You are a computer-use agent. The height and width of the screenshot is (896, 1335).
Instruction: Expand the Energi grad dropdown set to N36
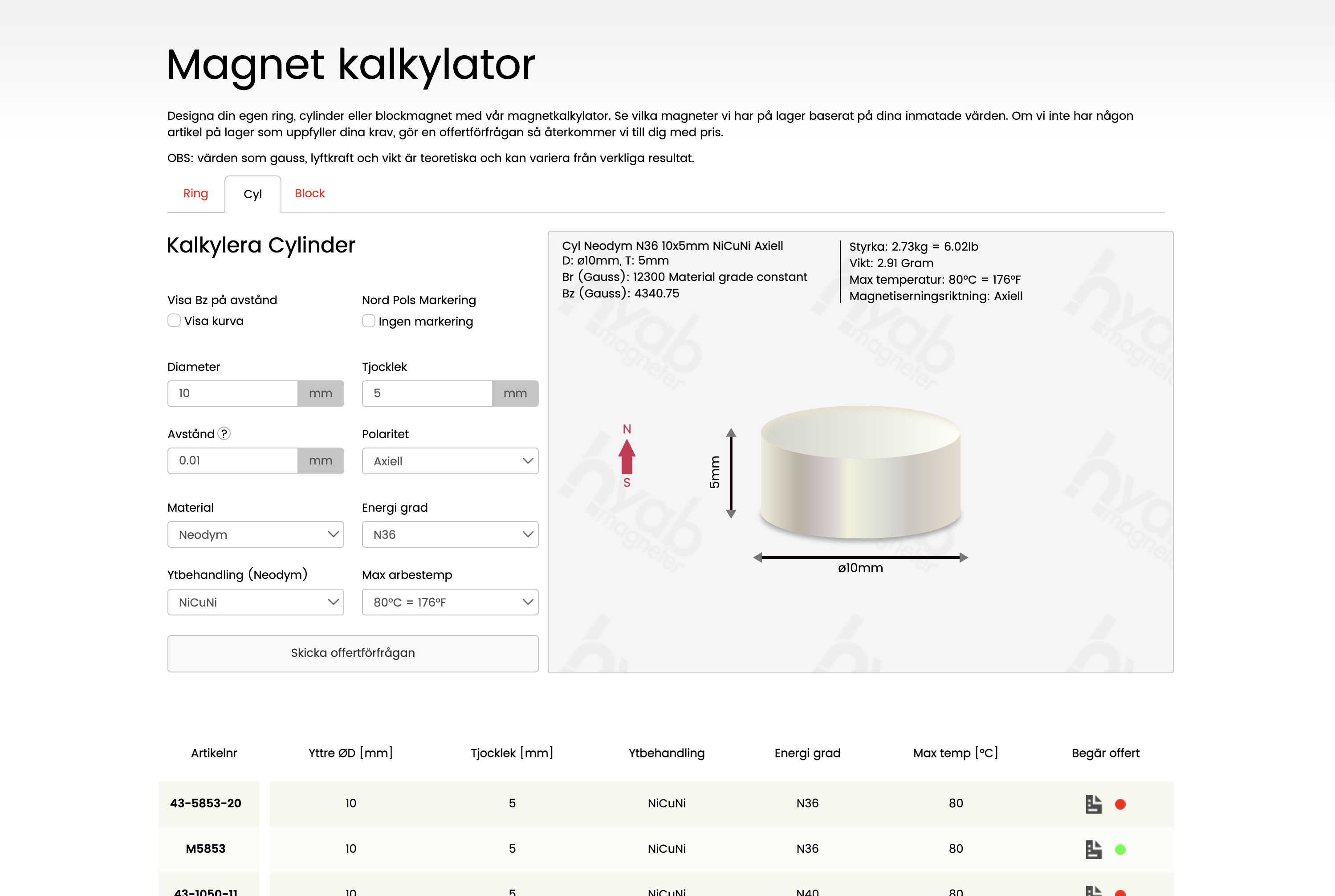450,534
